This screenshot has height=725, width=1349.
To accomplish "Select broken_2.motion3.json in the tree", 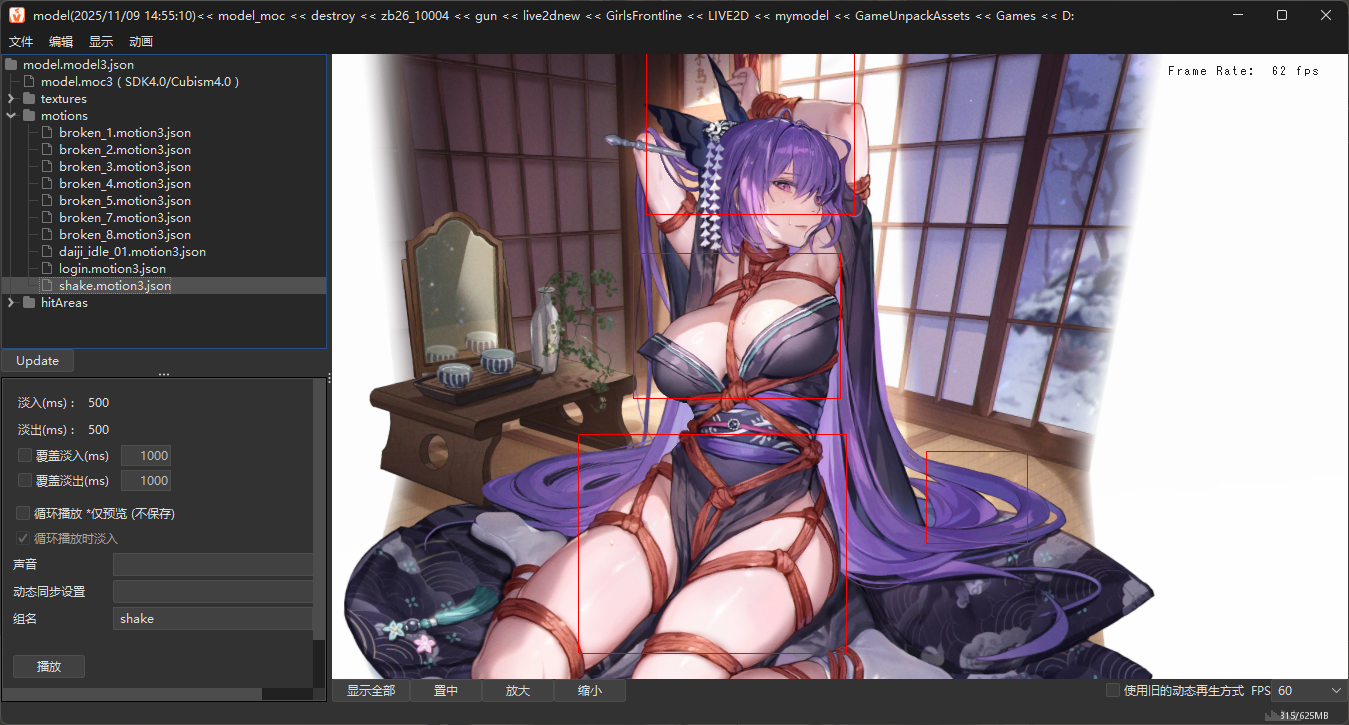I will [125, 149].
